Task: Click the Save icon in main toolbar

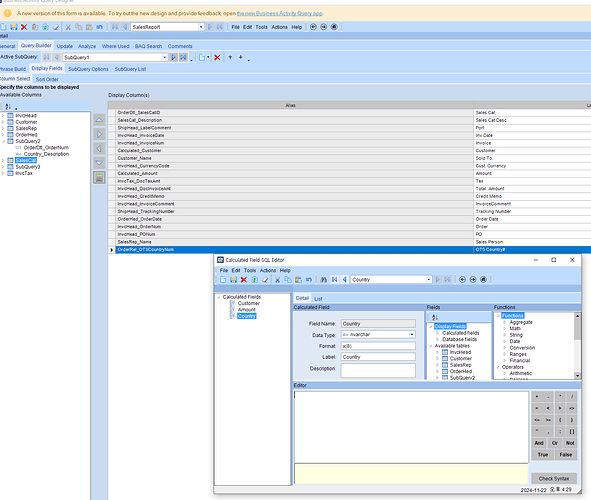Action: click(14, 27)
